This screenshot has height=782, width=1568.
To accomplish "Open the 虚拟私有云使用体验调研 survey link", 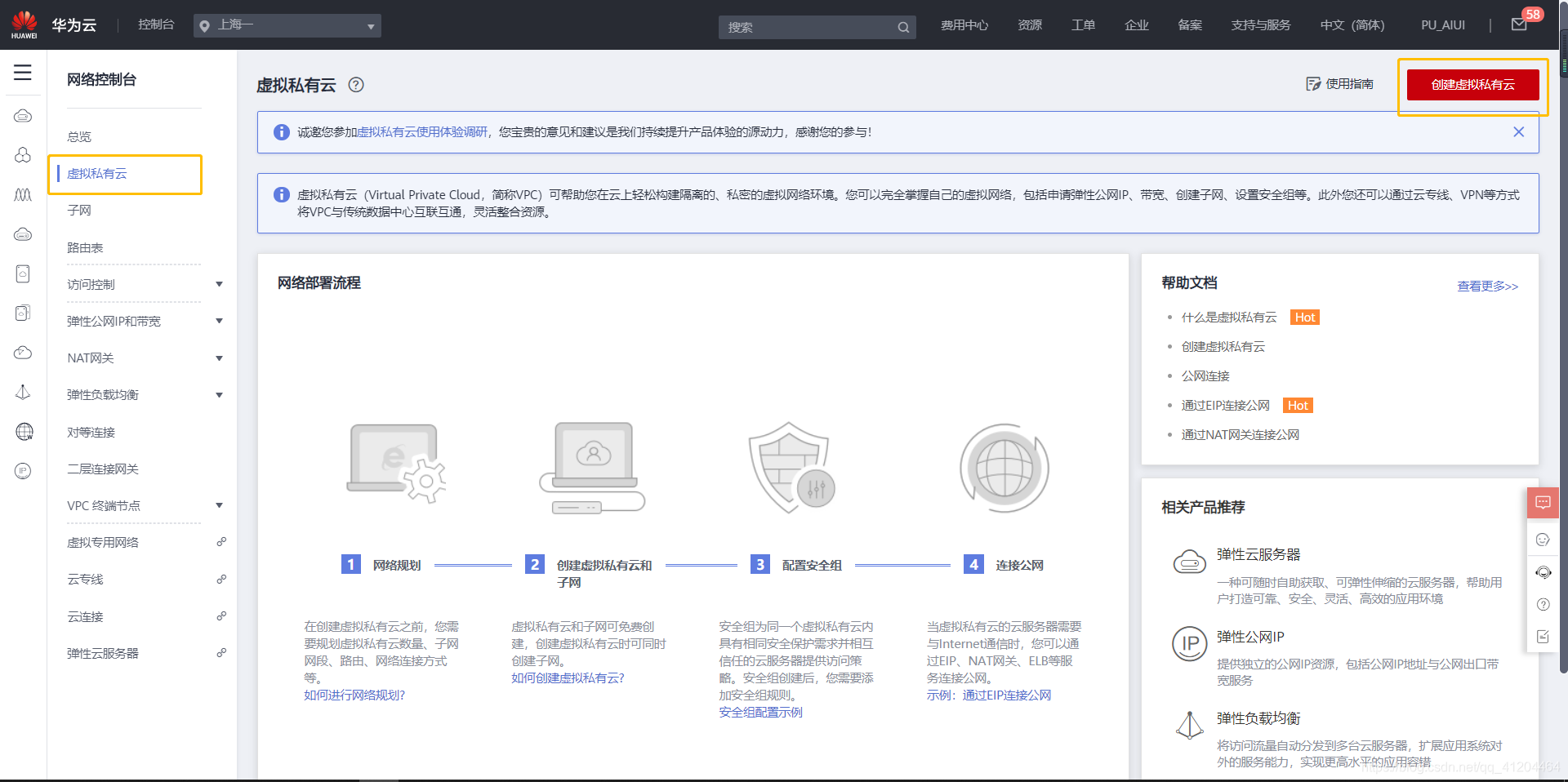I will [x=422, y=132].
